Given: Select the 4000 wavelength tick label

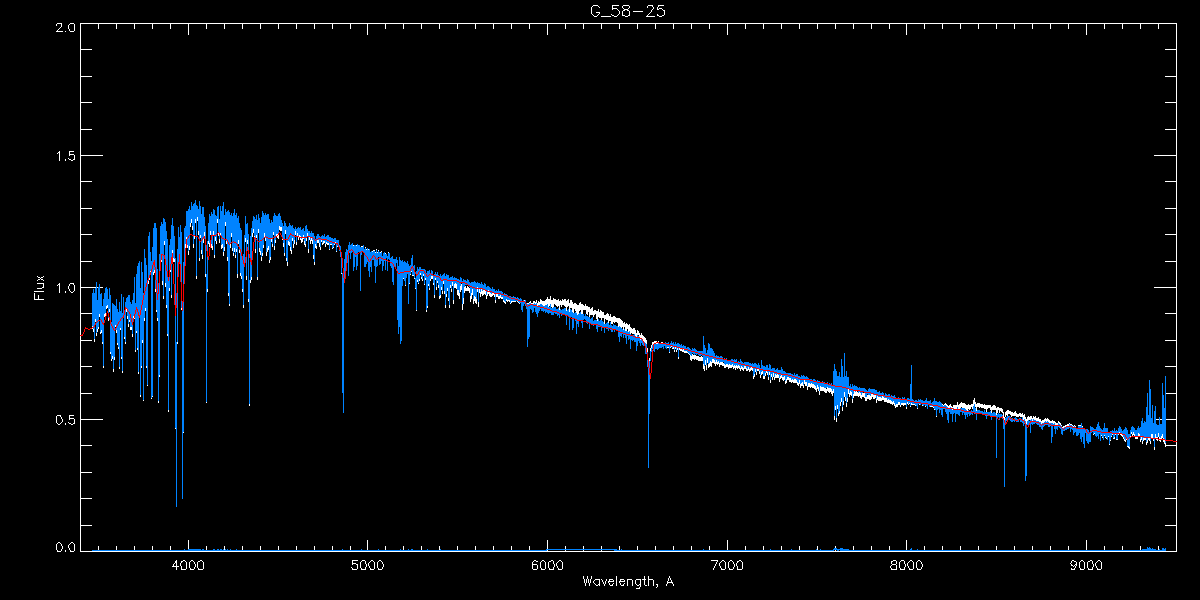Looking at the screenshot, I should pos(188,564).
